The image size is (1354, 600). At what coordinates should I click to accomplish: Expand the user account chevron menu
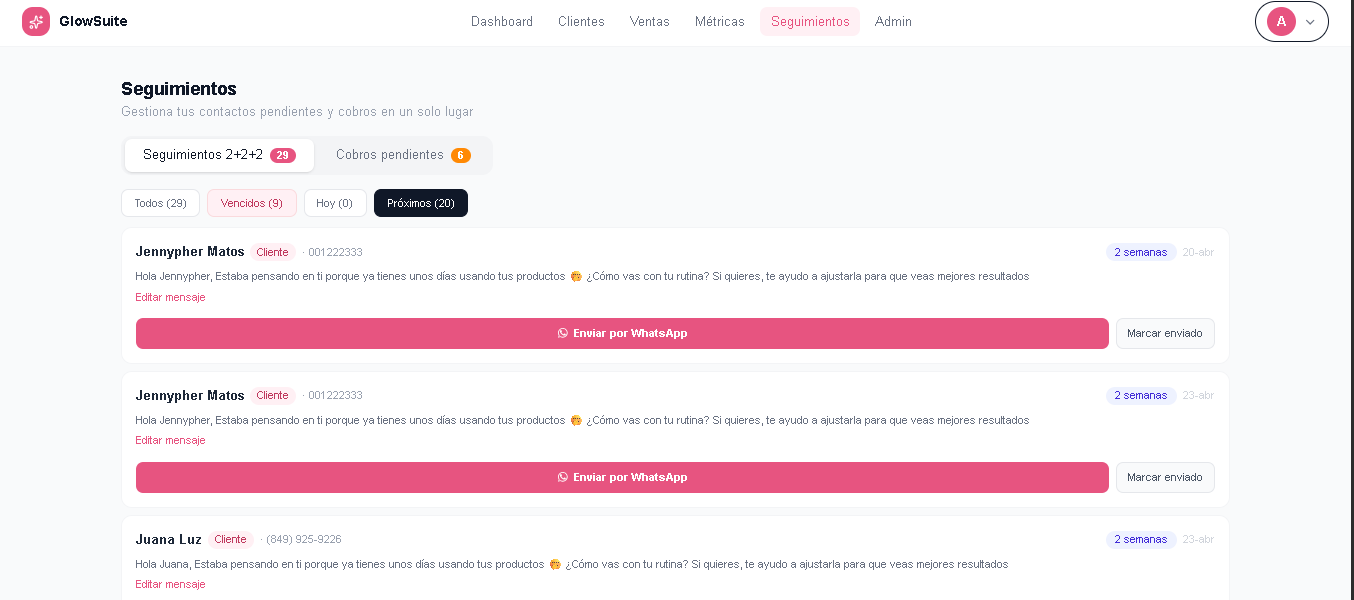pos(1310,22)
